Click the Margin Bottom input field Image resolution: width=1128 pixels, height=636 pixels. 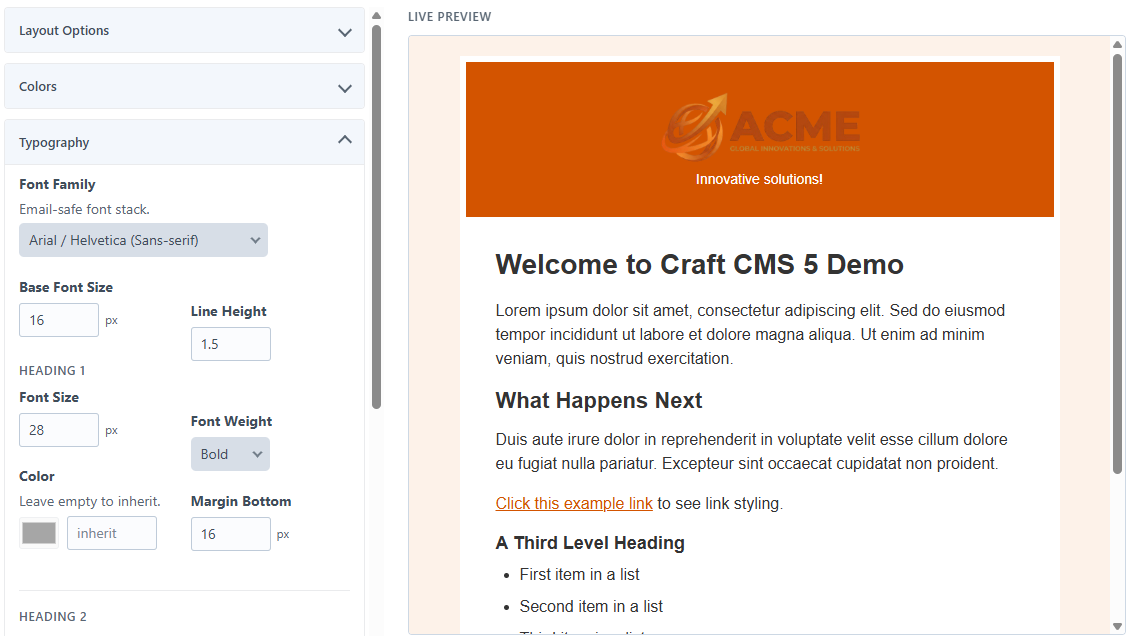click(230, 534)
